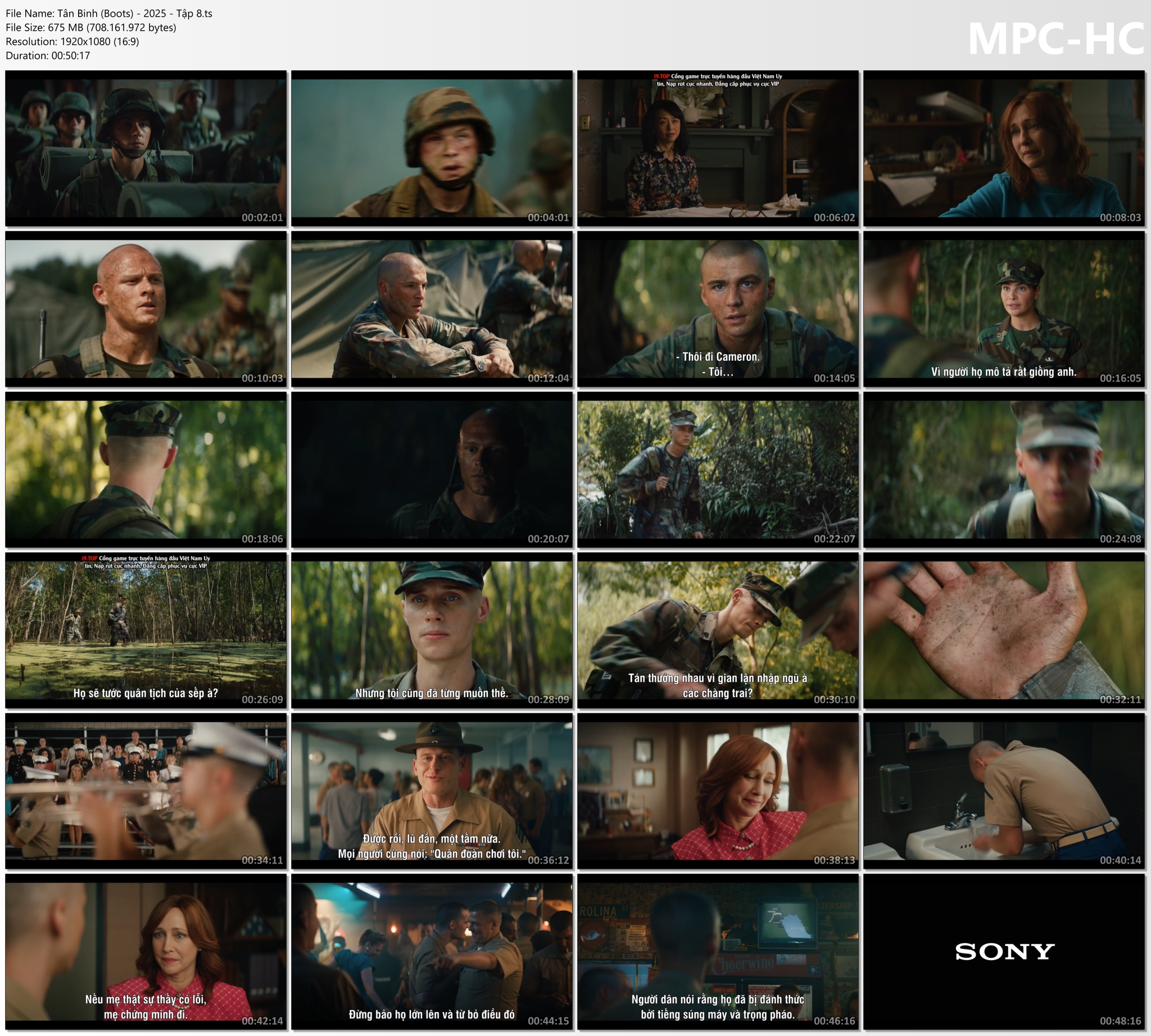Click the swamp scene thumbnail 00:26:09
The width and height of the screenshot is (1151, 1036).
(146, 630)
